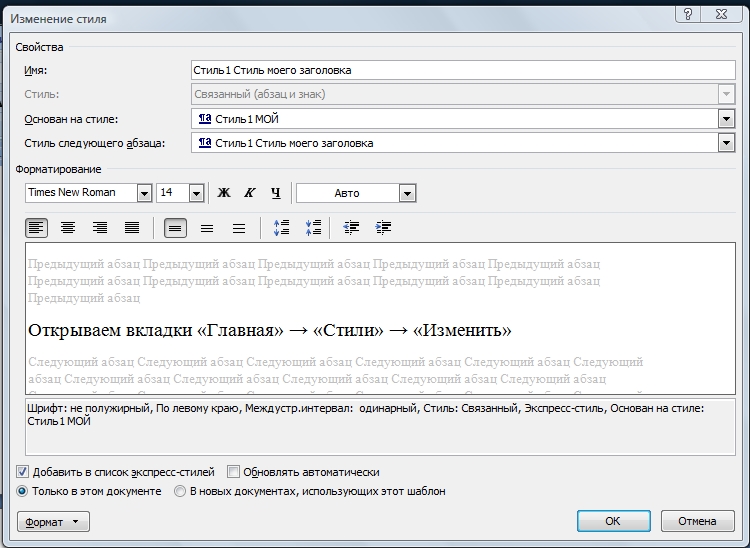Toggle underline formatting (Ч) button
Image resolution: width=750 pixels, height=548 pixels.
pyautogui.click(x=276, y=193)
